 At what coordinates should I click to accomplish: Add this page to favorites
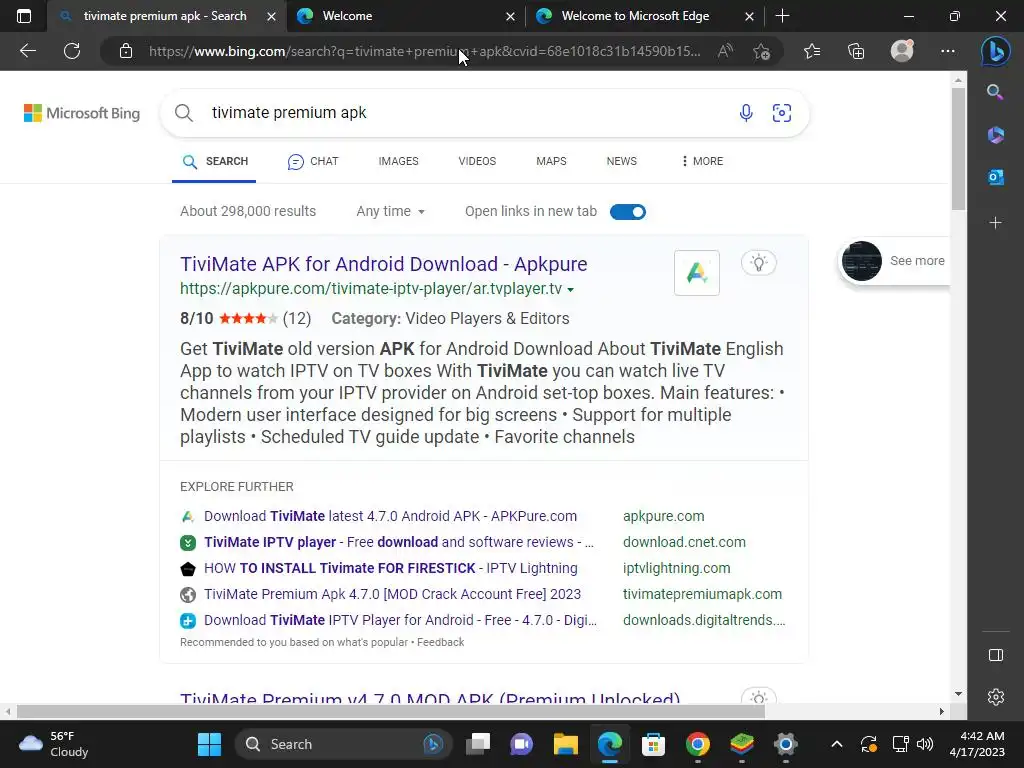click(x=761, y=51)
